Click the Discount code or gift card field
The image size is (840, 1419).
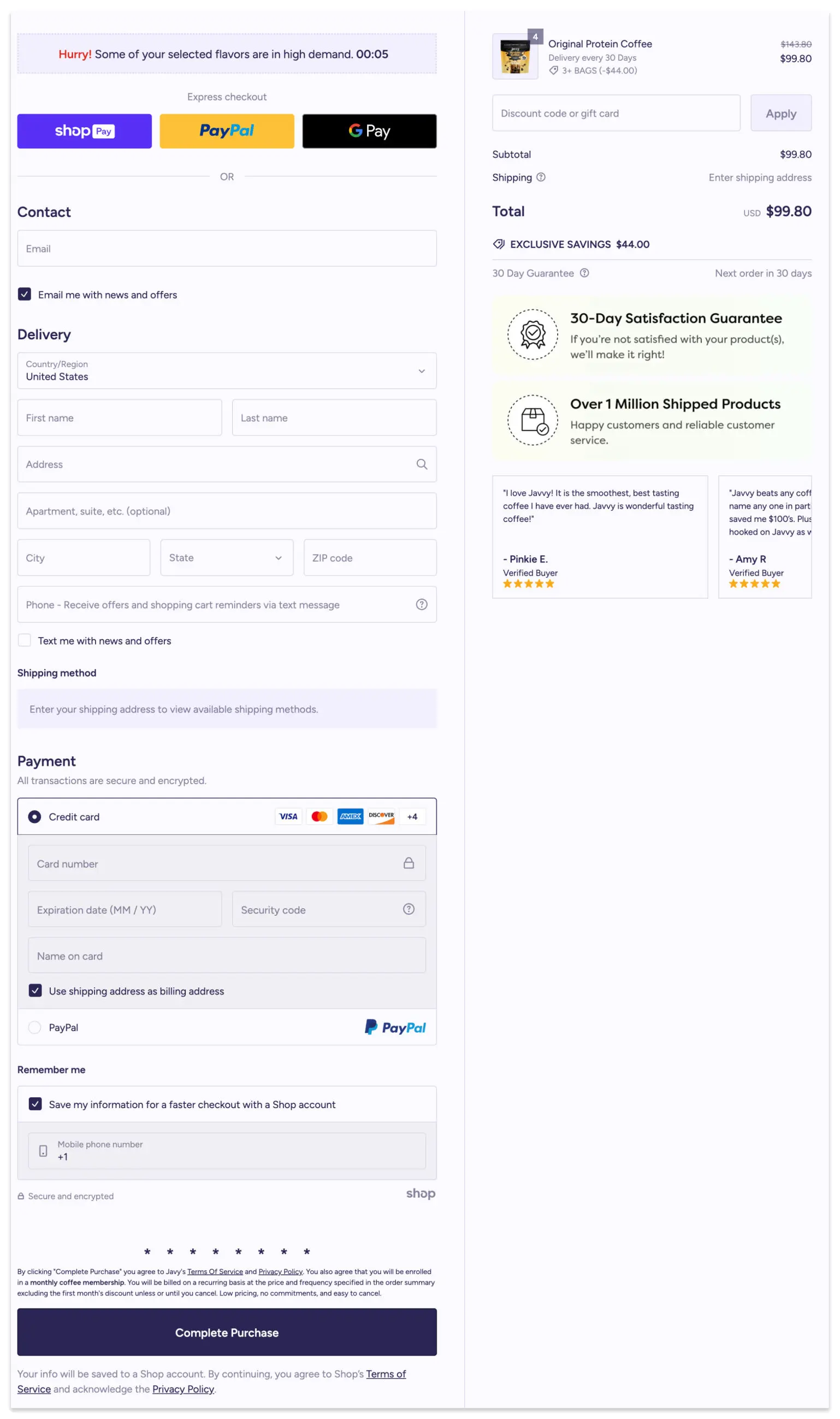[617, 113]
